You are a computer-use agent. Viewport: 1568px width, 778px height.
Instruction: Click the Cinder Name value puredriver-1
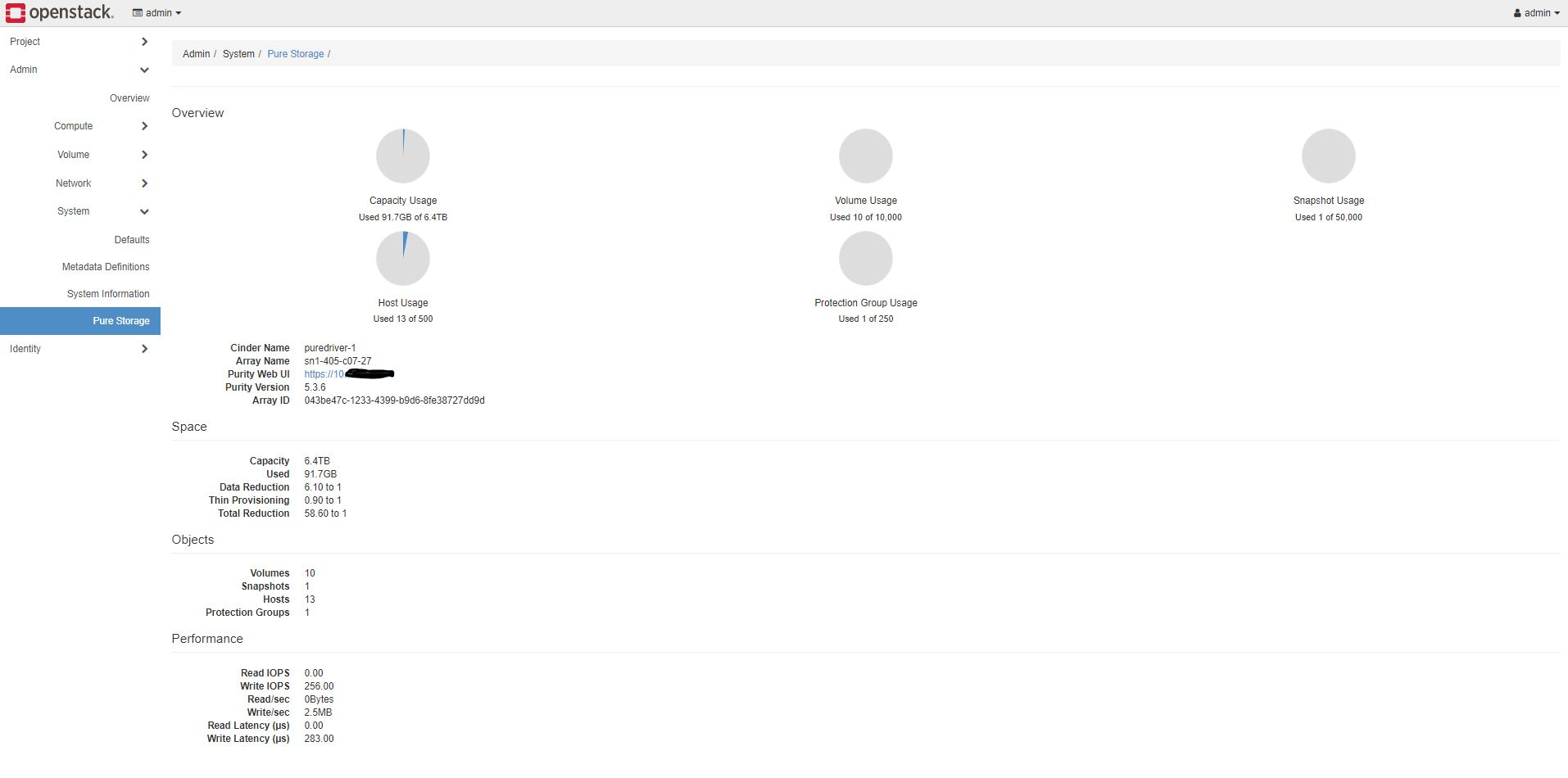click(330, 348)
